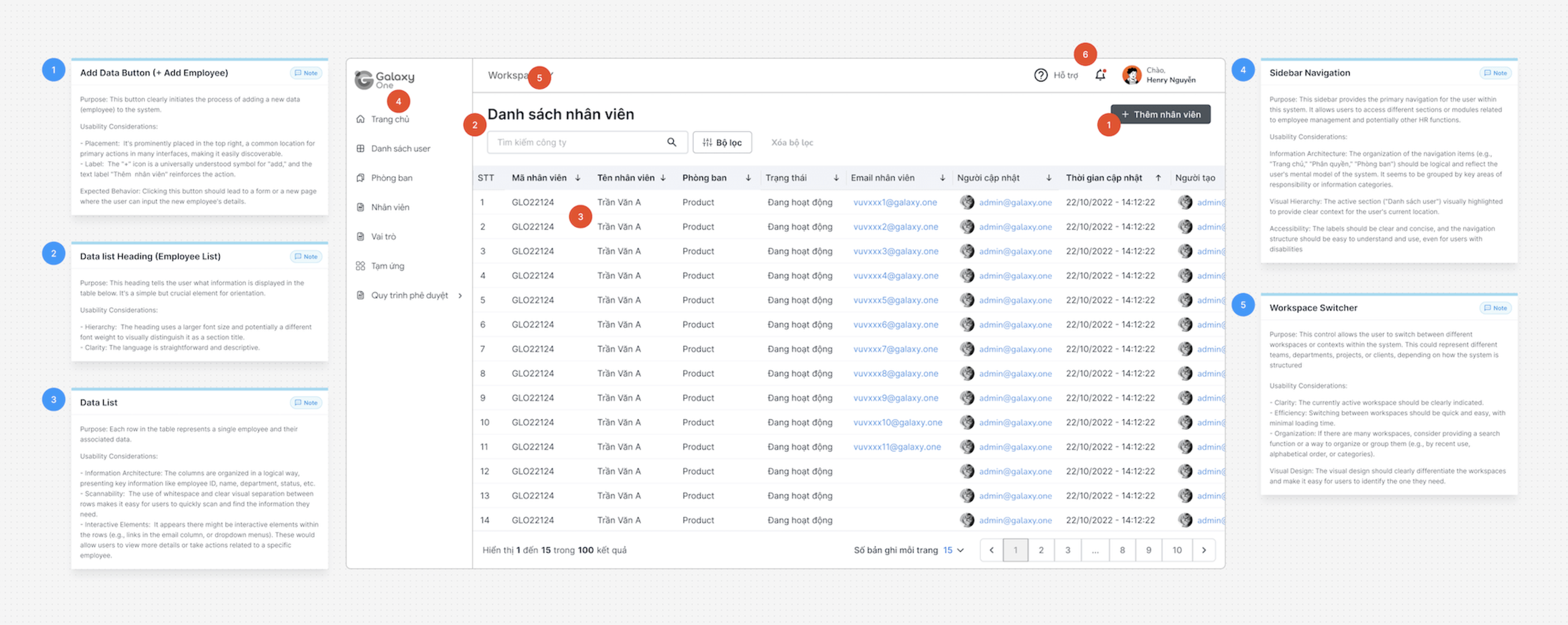Click the help question mark icon
The width and height of the screenshot is (1568, 625).
(1041, 75)
